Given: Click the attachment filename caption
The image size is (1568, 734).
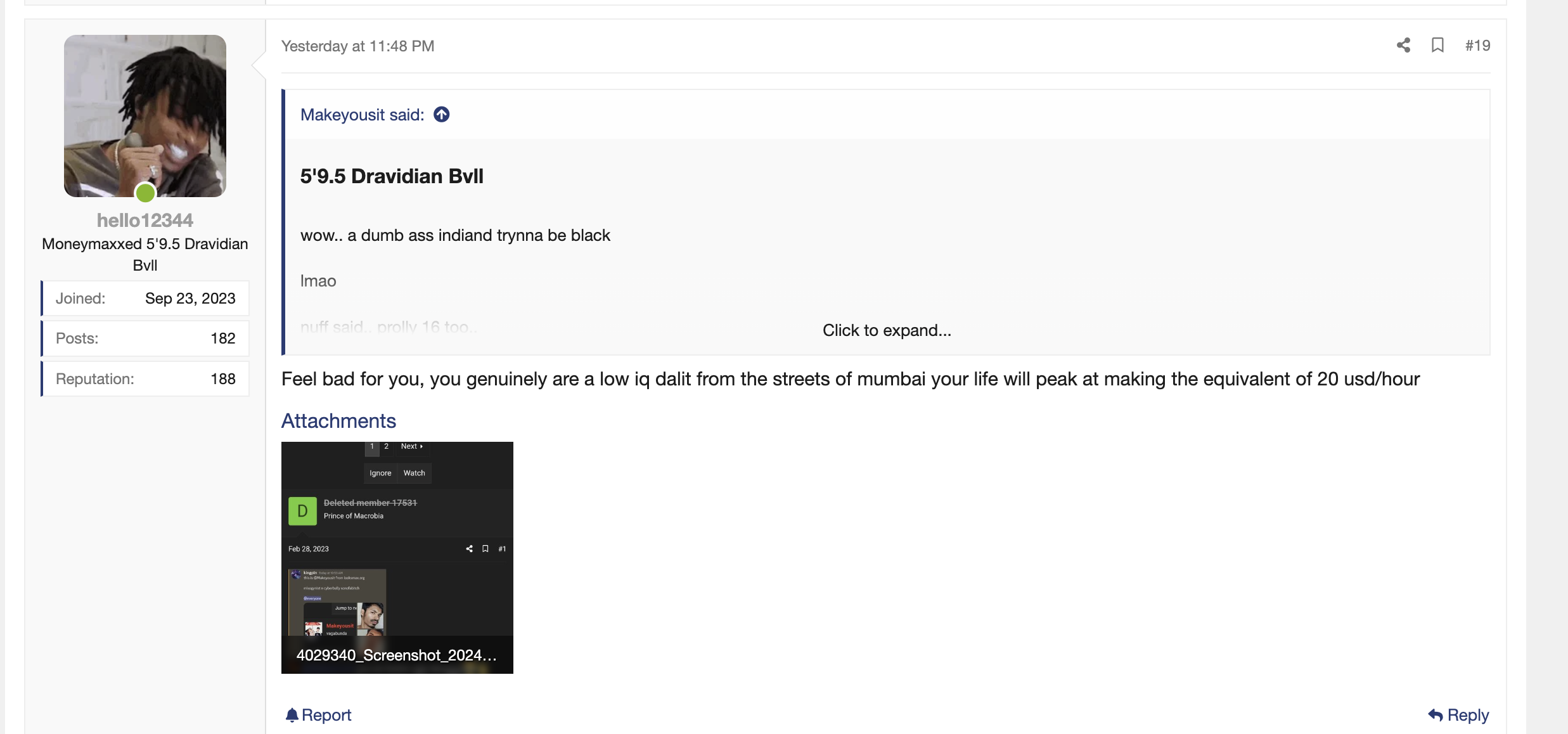Looking at the screenshot, I should pos(397,655).
